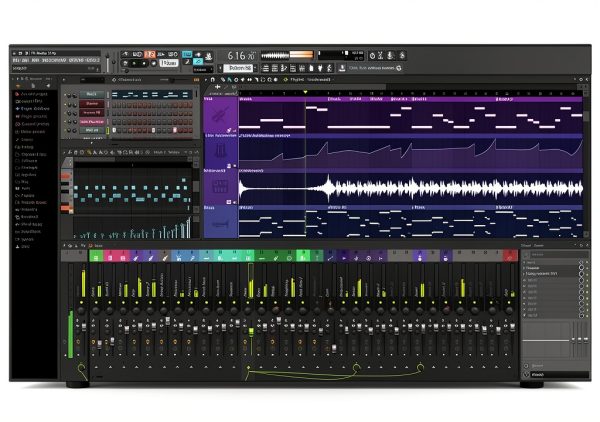Click the organ pipes icon on the second playlist track
Viewport: 600px width, 422px height.
click(x=220, y=151)
